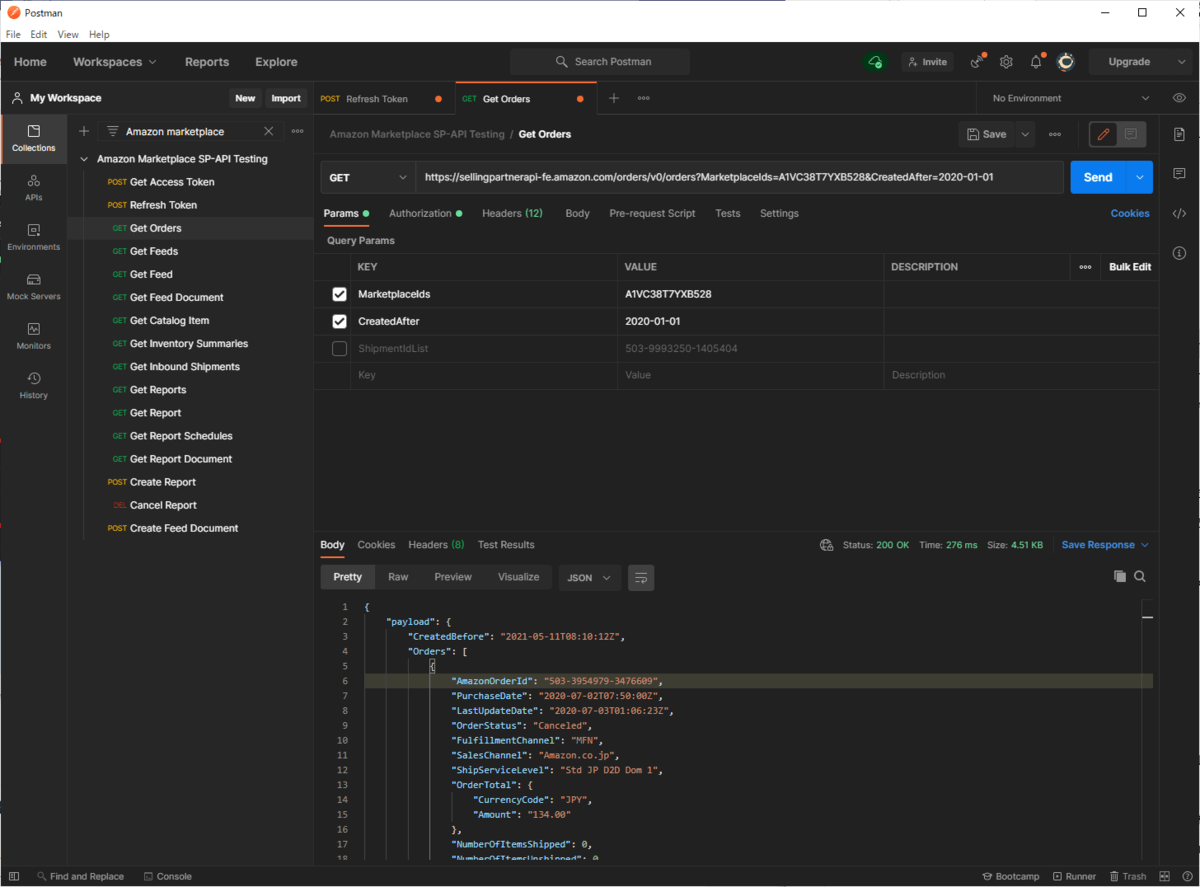This screenshot has height=887, width=1200.
Task: Open the History sidebar panel
Action: (33, 385)
